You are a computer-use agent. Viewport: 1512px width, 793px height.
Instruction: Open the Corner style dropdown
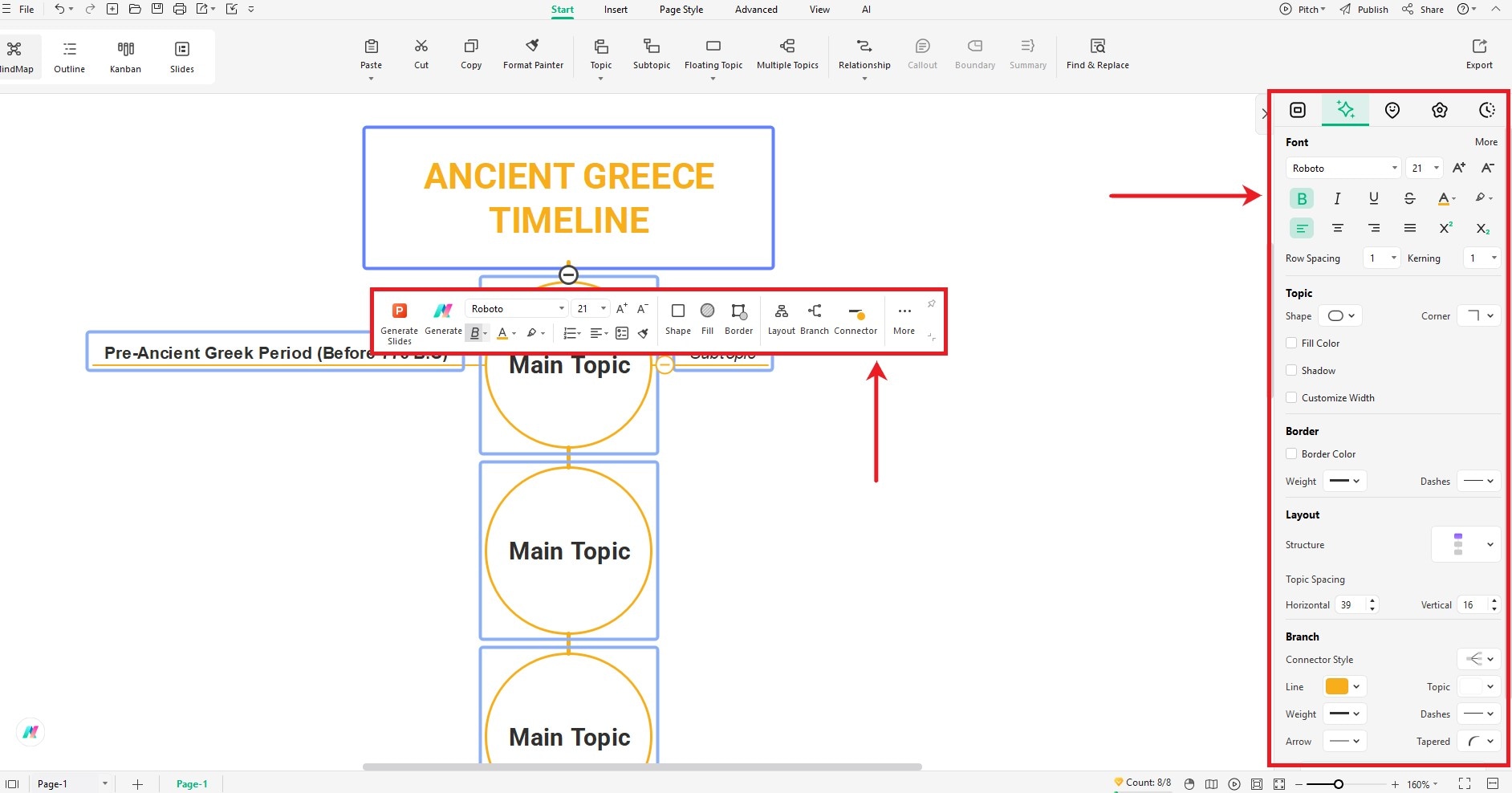(1479, 315)
